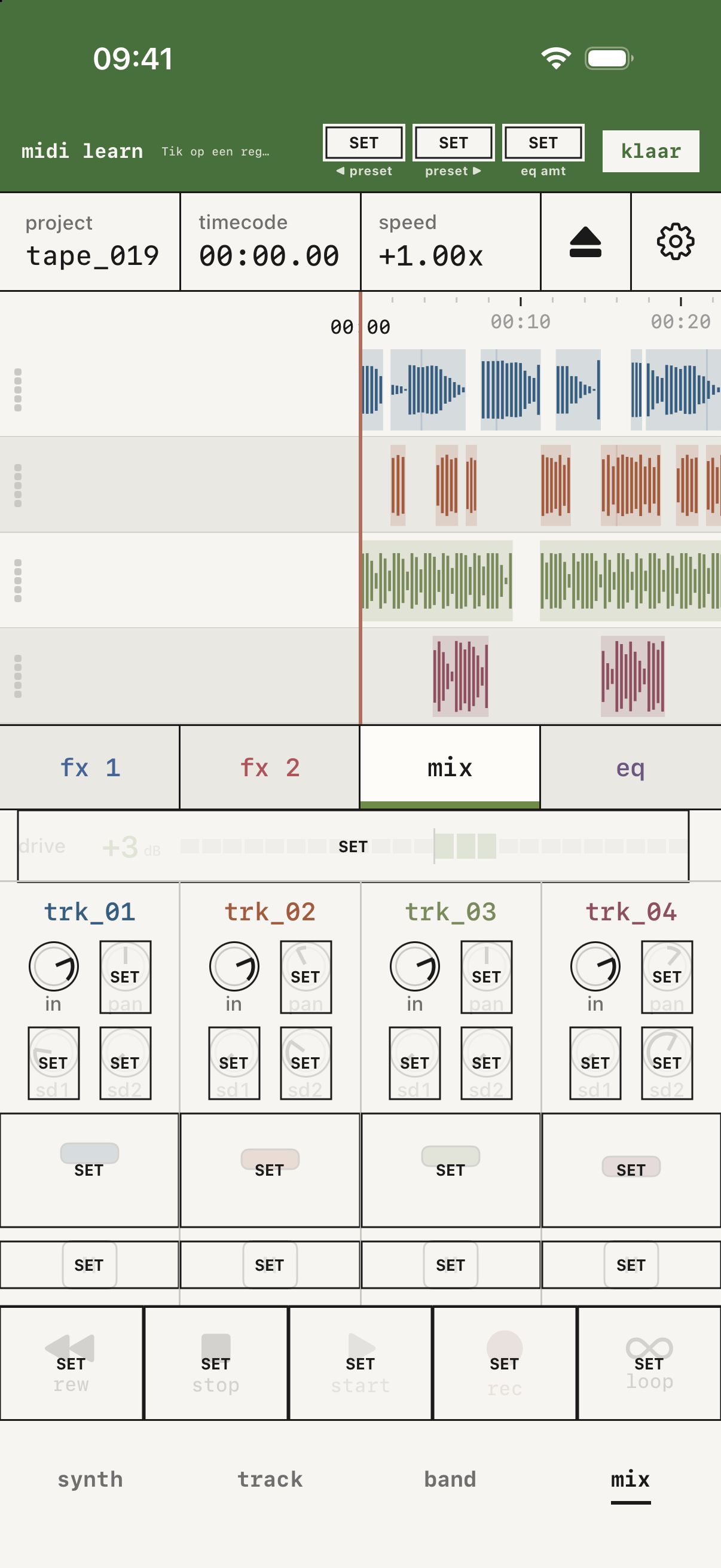This screenshot has height=1568, width=721.
Task: Tap the start play triangle icon
Action: tap(360, 1348)
